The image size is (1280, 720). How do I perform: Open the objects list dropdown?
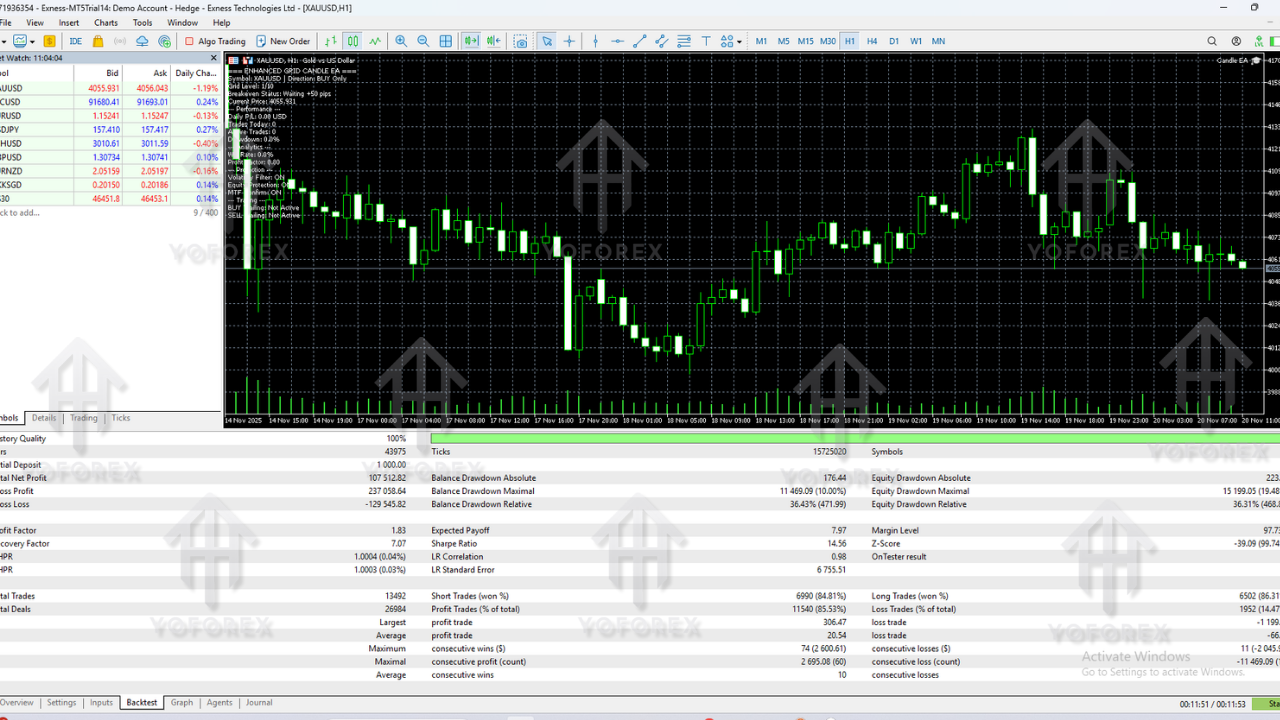tap(739, 41)
